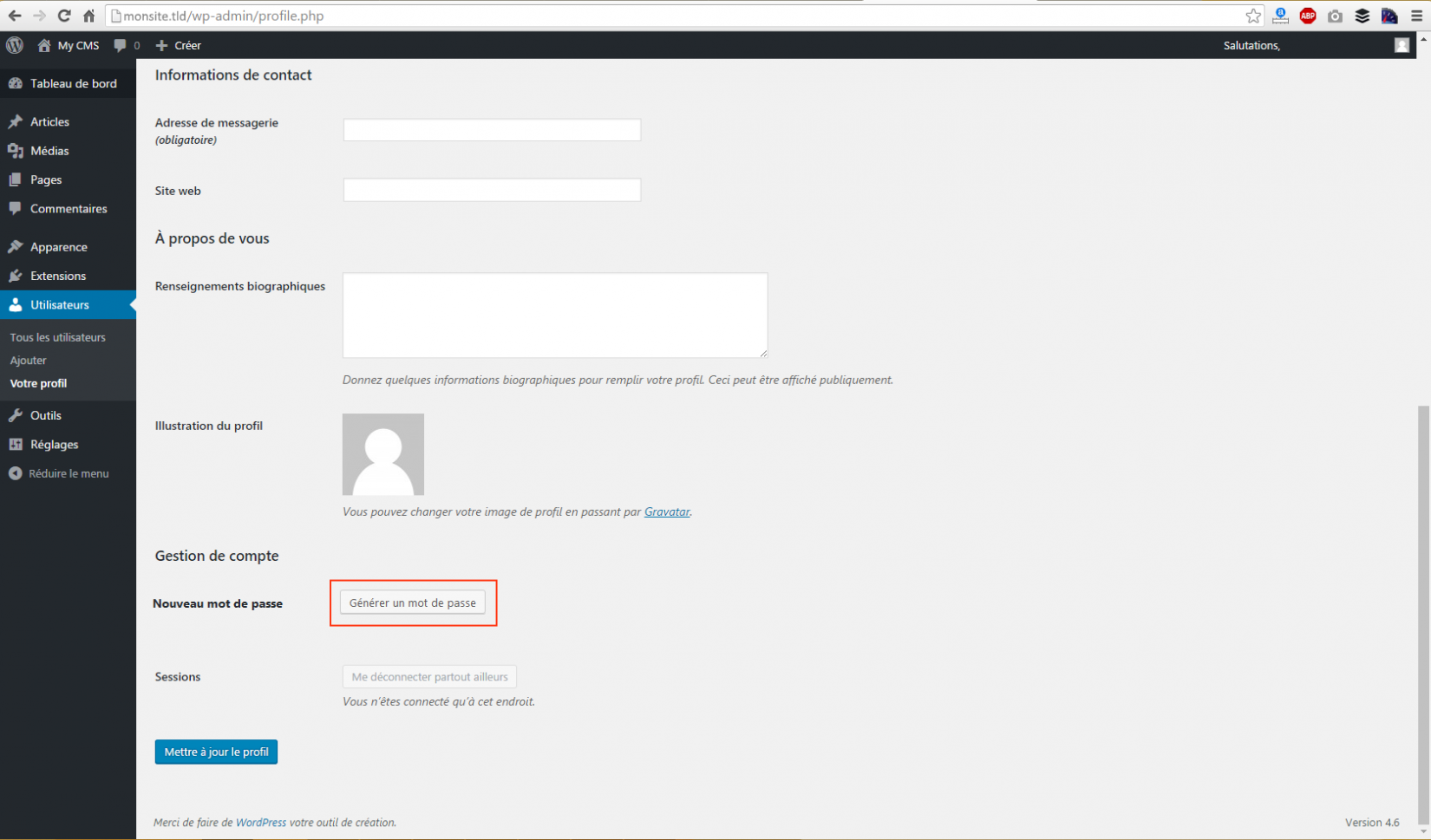Image resolution: width=1431 pixels, height=840 pixels.
Task: Open the Extensions menu in sidebar
Action: pos(57,276)
